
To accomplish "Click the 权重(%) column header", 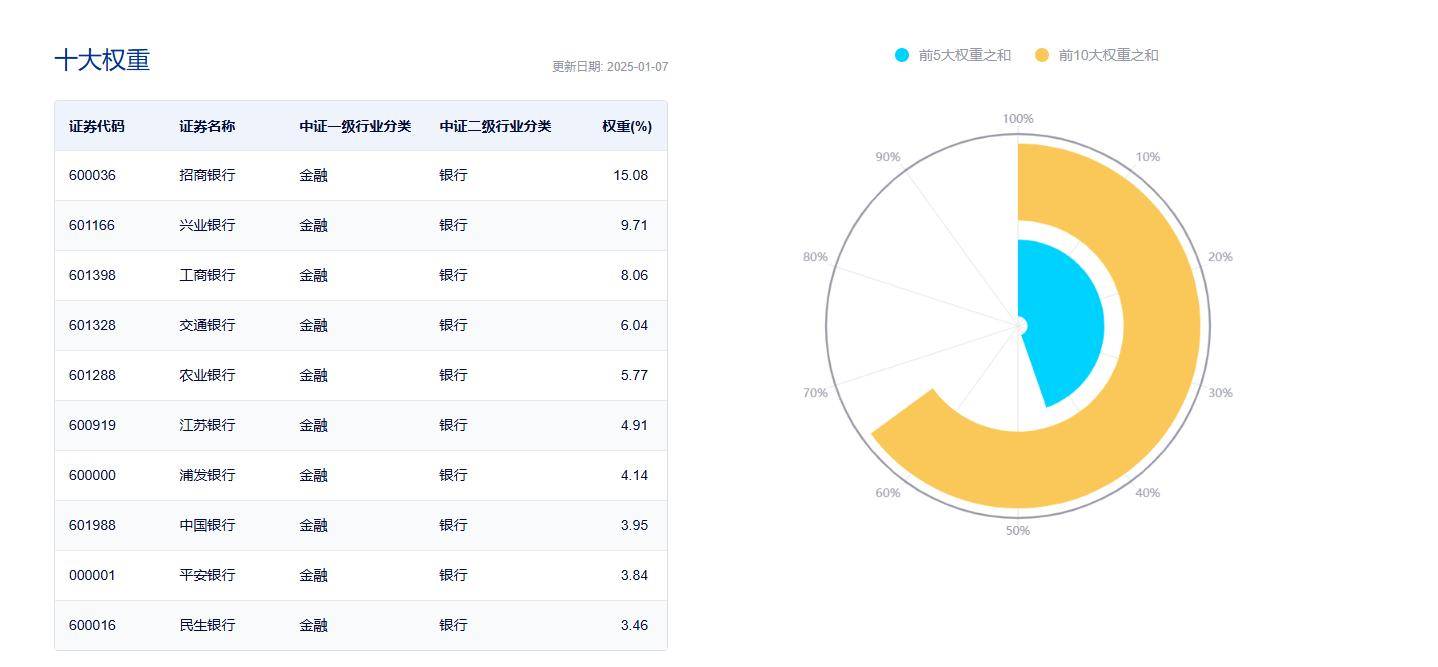I will point(627,126).
